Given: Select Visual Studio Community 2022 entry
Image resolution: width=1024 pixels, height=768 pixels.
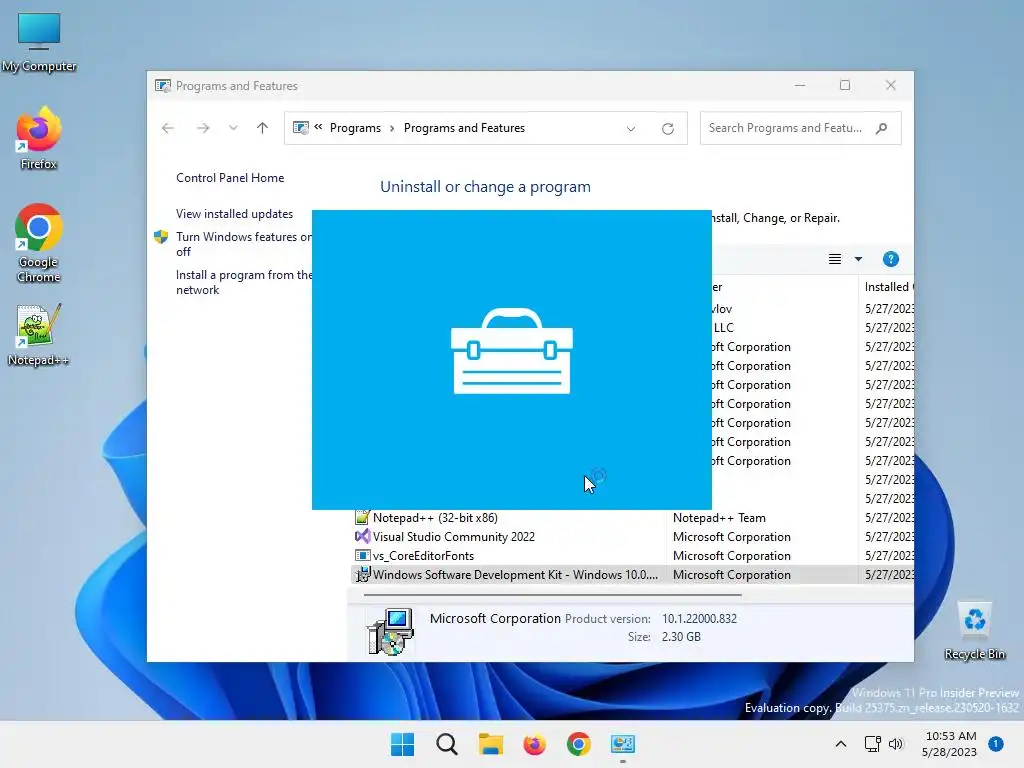Looking at the screenshot, I should [631, 537].
